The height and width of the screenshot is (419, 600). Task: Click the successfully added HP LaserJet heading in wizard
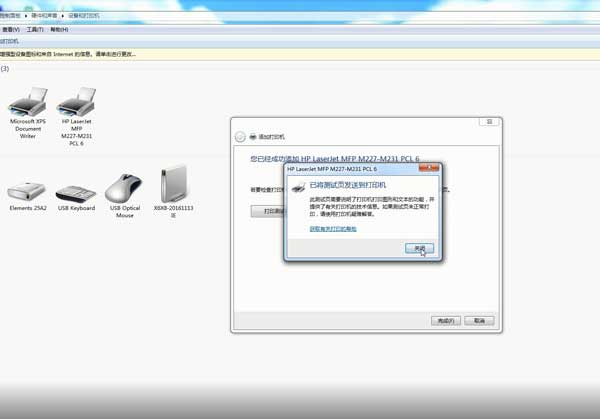click(335, 158)
